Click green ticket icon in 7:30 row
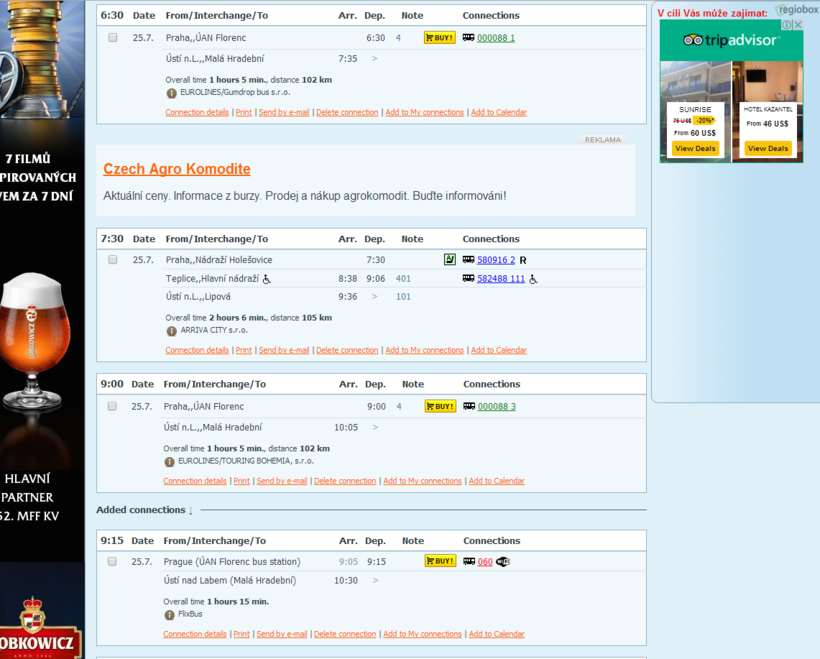 [450, 260]
